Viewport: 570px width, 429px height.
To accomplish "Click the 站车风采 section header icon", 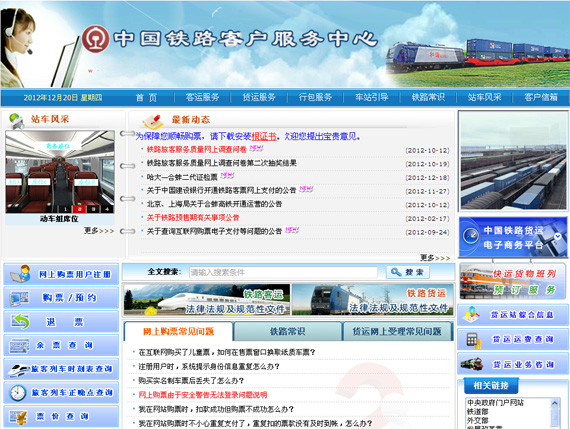I will click(17, 120).
